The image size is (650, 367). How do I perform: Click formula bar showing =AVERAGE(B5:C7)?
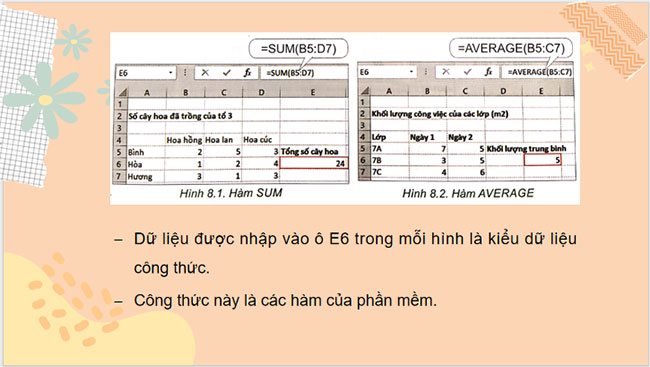538,72
